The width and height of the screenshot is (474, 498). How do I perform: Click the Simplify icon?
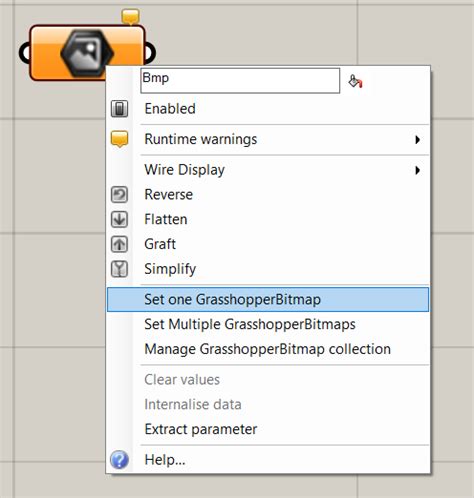(x=119, y=269)
